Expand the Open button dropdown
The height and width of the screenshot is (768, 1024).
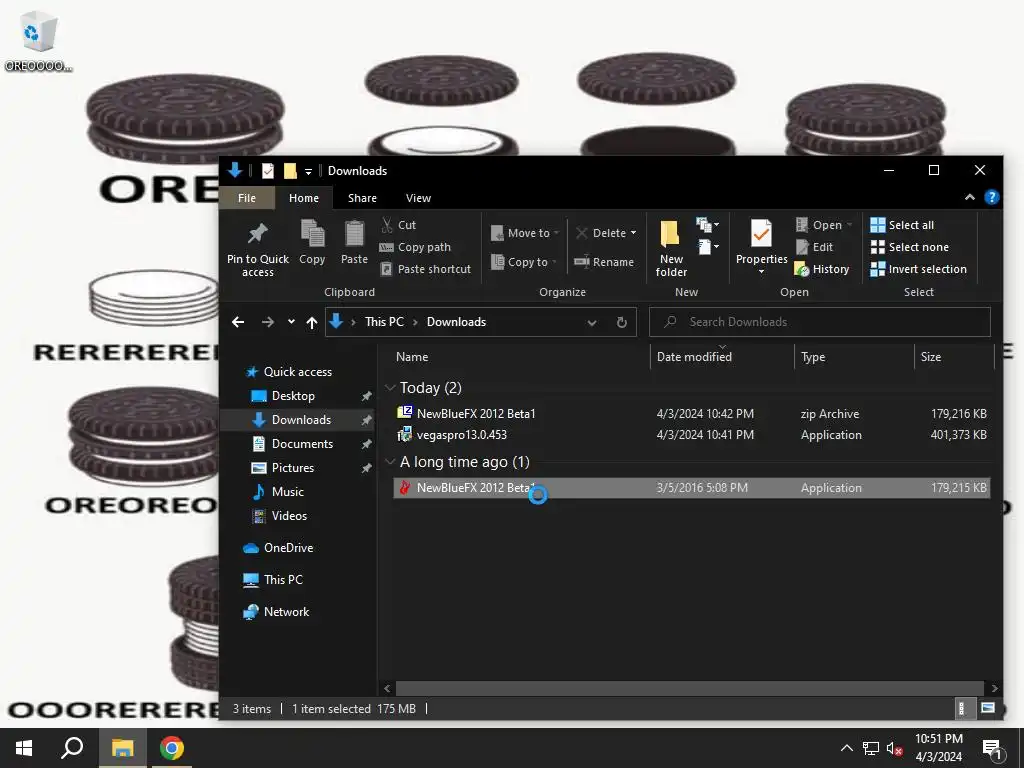click(x=849, y=225)
